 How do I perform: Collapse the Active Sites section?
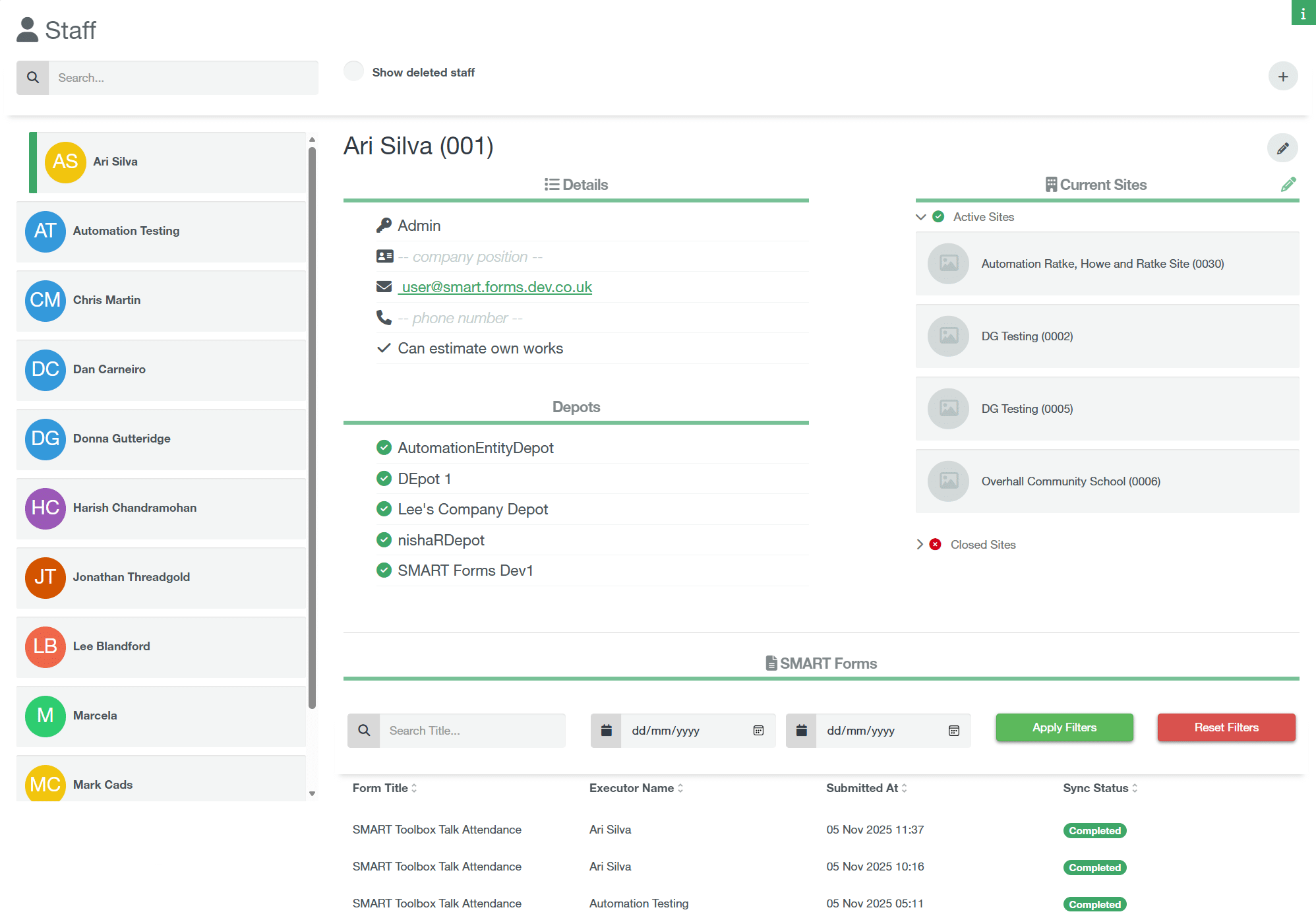point(921,217)
